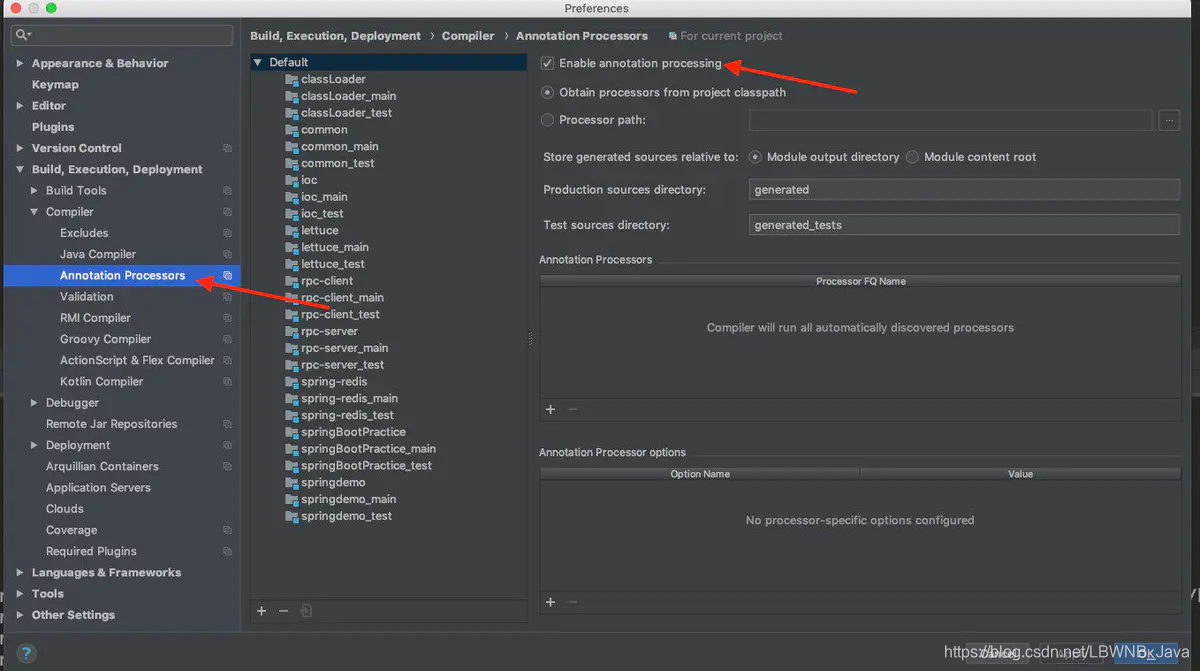Click project-level icon beside Kotlin Compiler
Image resolution: width=1200 pixels, height=671 pixels.
click(227, 381)
